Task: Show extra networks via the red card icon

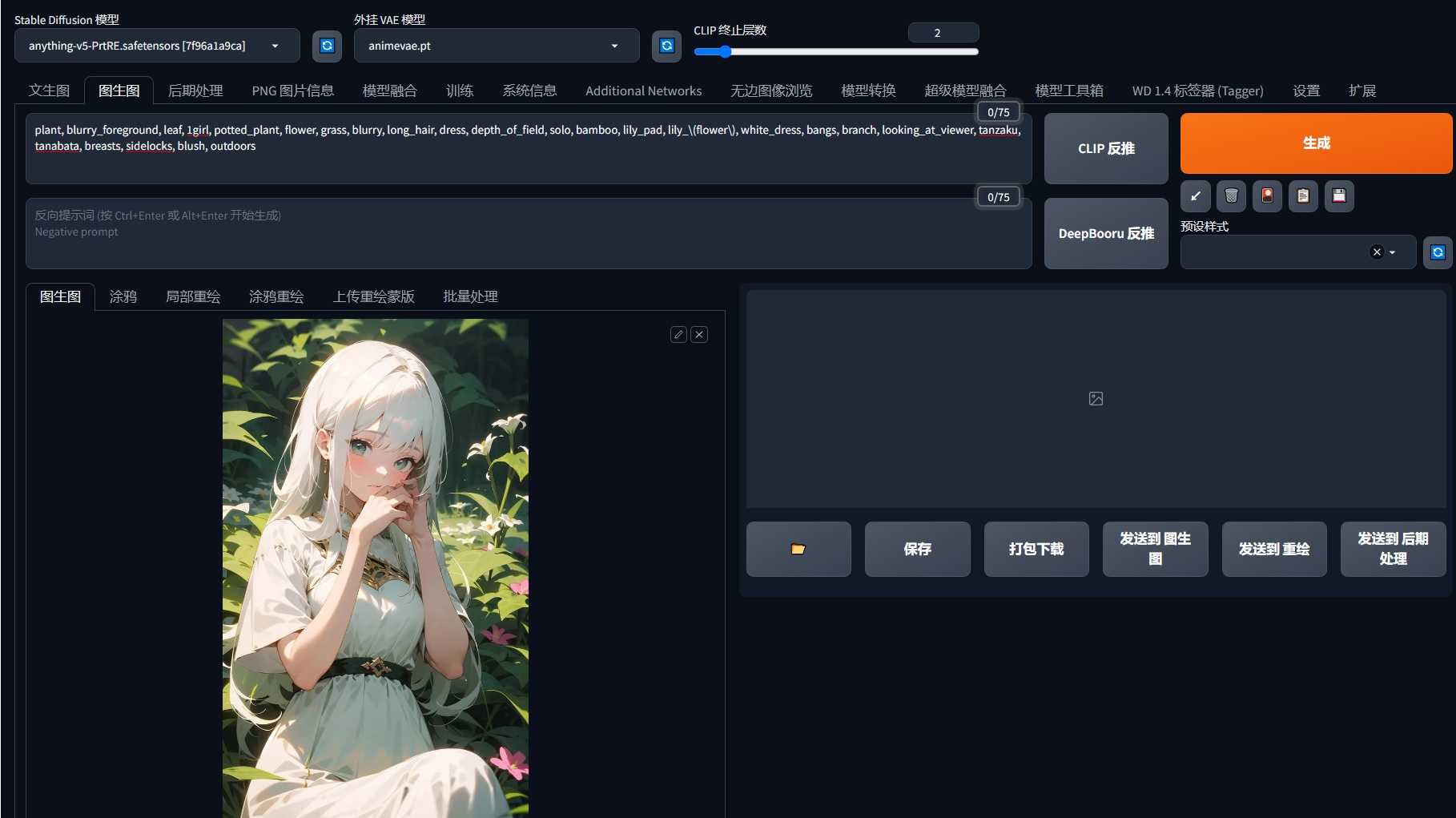Action: [1267, 195]
